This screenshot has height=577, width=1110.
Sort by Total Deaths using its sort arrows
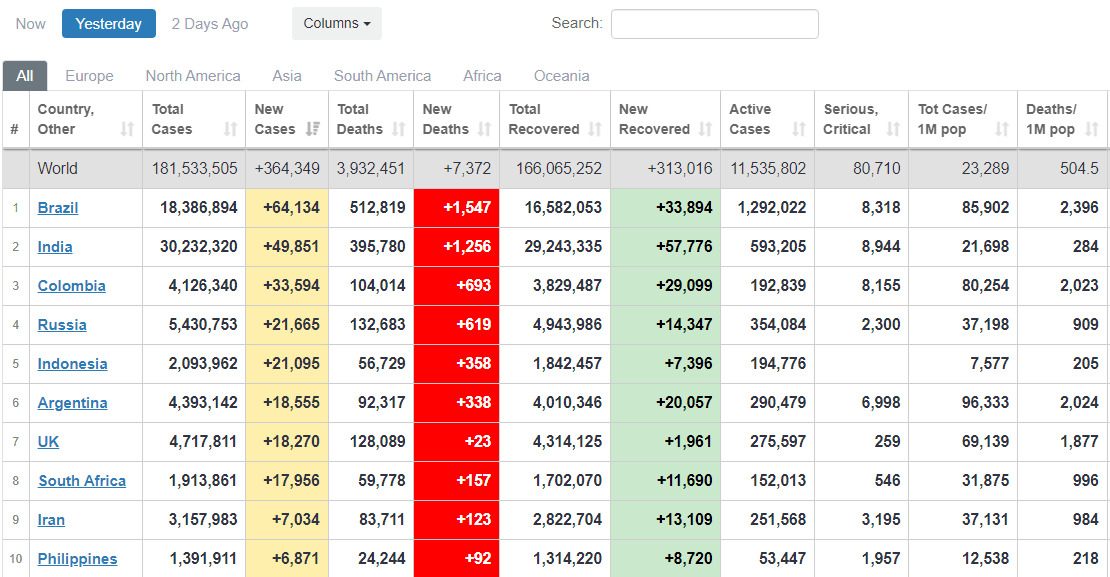tap(399, 129)
